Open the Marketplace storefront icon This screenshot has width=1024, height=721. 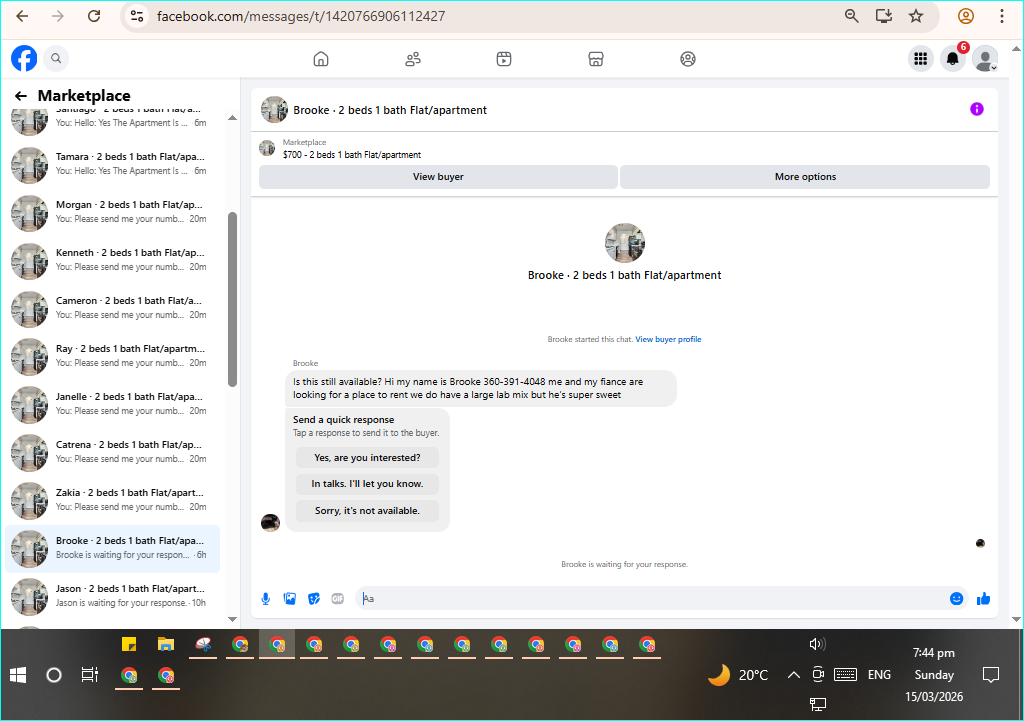tap(596, 59)
